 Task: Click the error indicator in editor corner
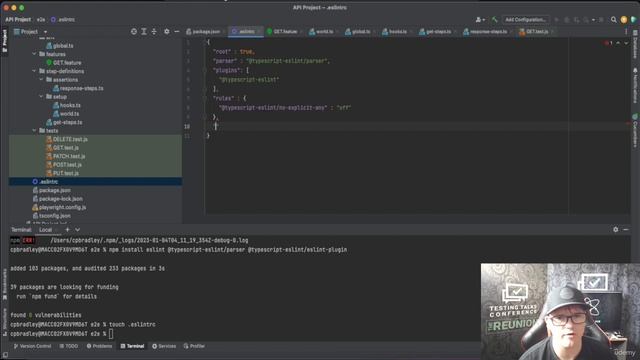609,43
